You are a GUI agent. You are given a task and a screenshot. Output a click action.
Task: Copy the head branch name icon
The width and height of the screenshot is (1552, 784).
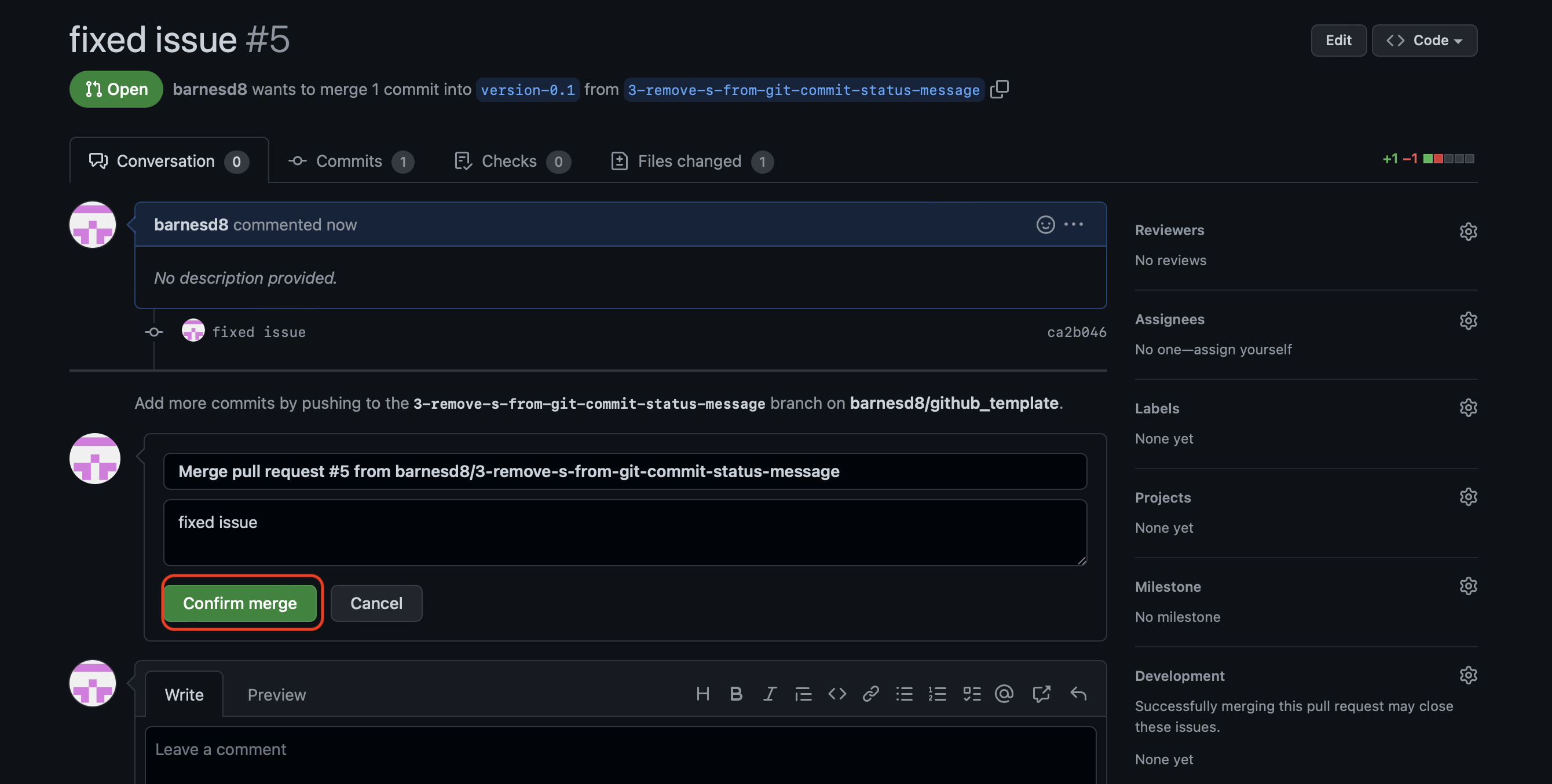(999, 89)
